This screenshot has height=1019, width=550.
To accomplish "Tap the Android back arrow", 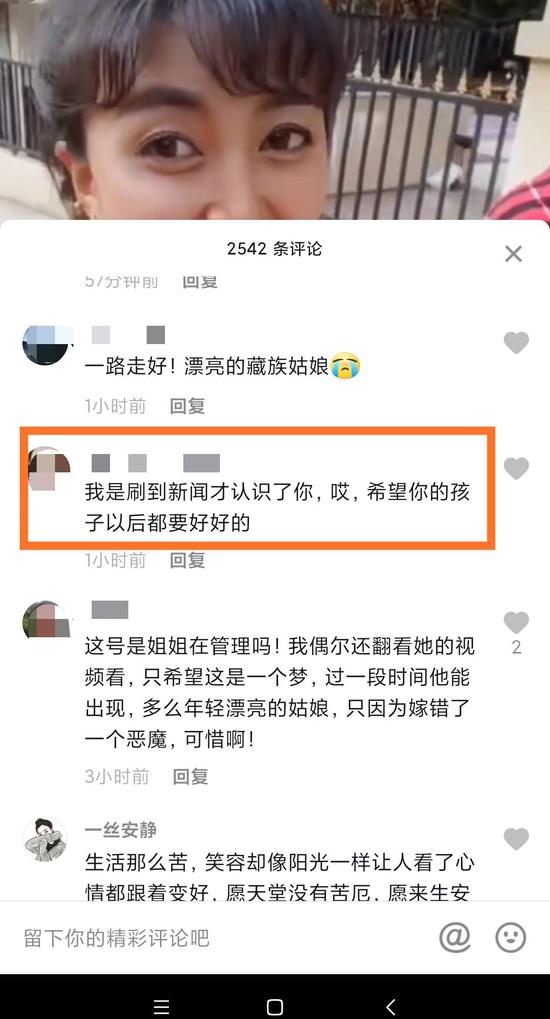I will 390,1007.
